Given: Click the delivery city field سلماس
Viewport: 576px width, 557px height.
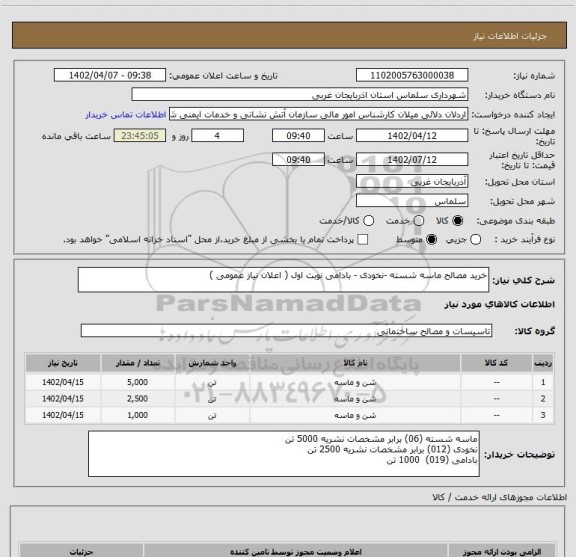Looking at the screenshot, I should [412, 201].
